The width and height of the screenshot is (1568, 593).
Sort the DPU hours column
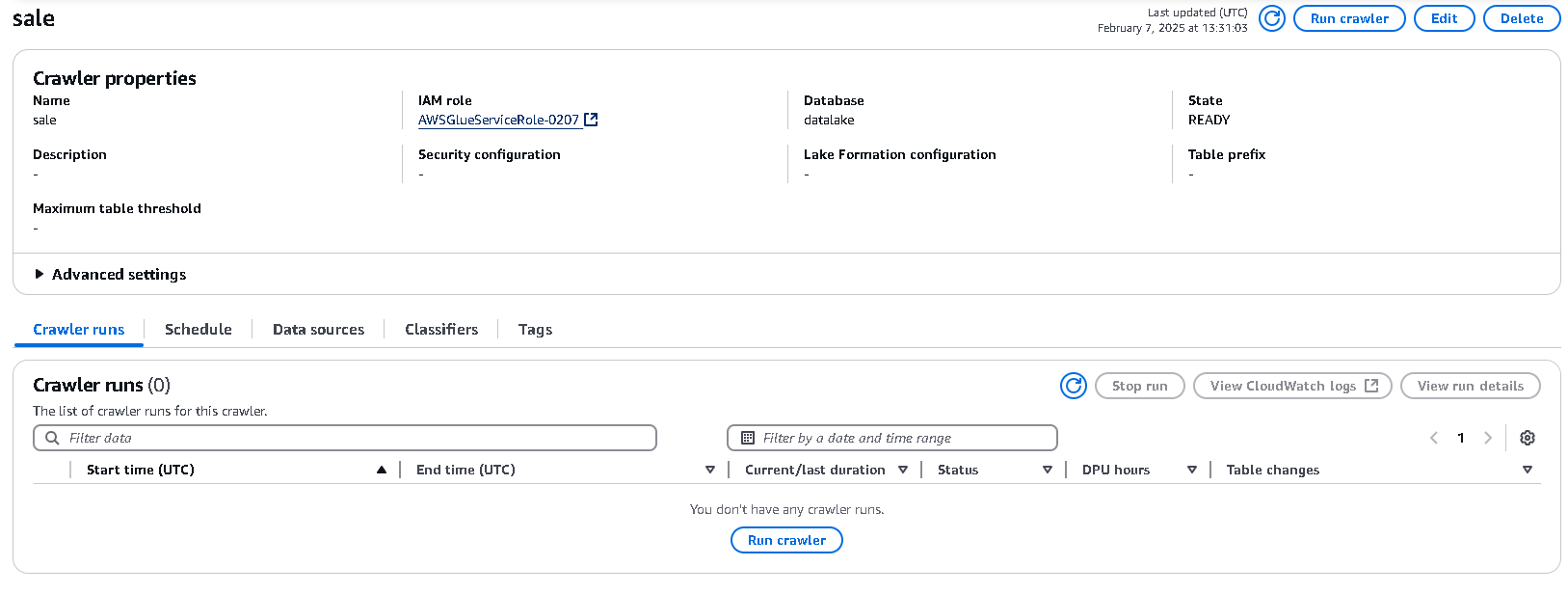point(1192,470)
